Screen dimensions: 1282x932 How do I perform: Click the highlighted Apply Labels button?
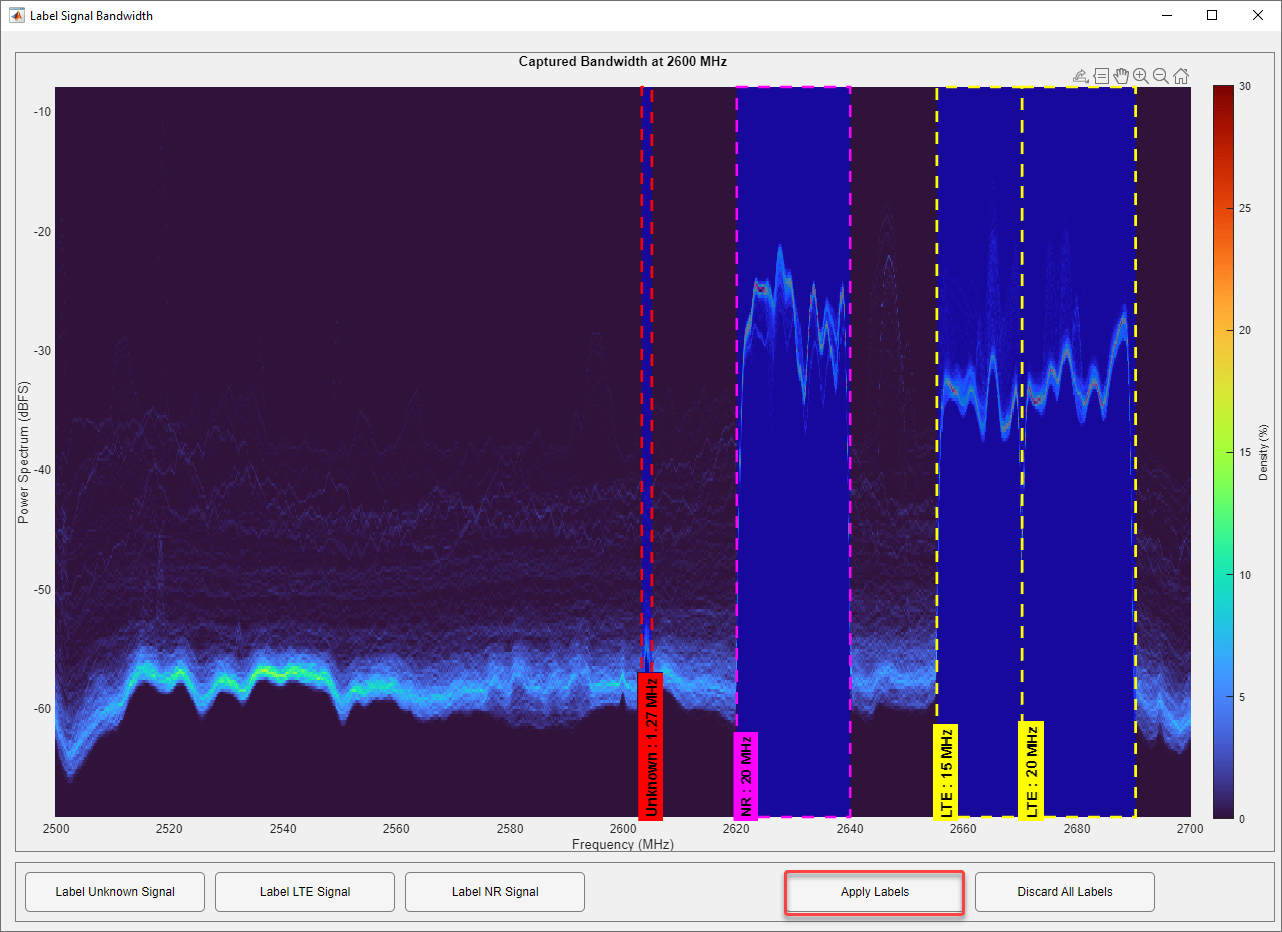click(x=873, y=891)
